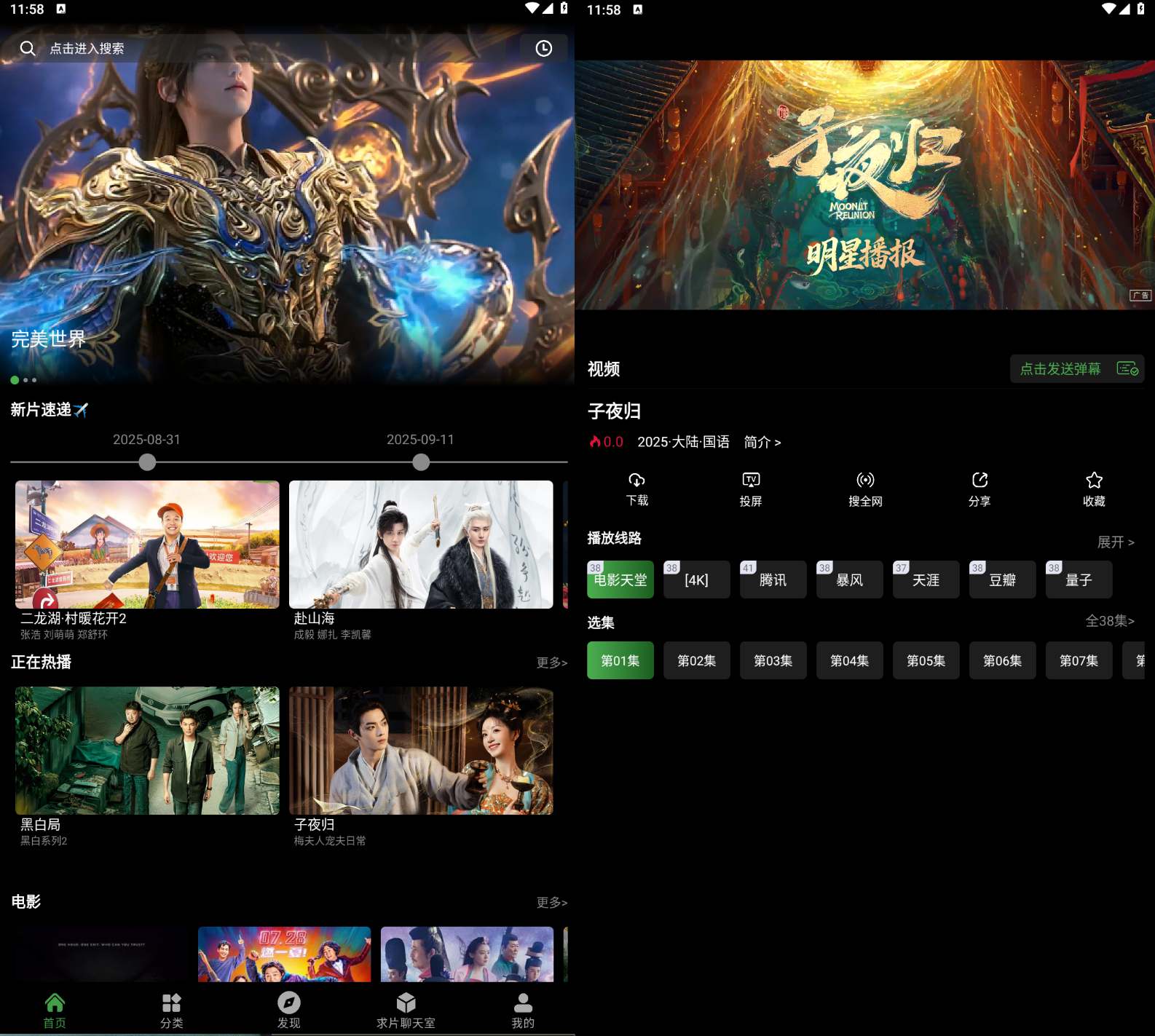This screenshot has width=1155, height=1036.
Task: Play episode 第01集
Action: (620, 660)
